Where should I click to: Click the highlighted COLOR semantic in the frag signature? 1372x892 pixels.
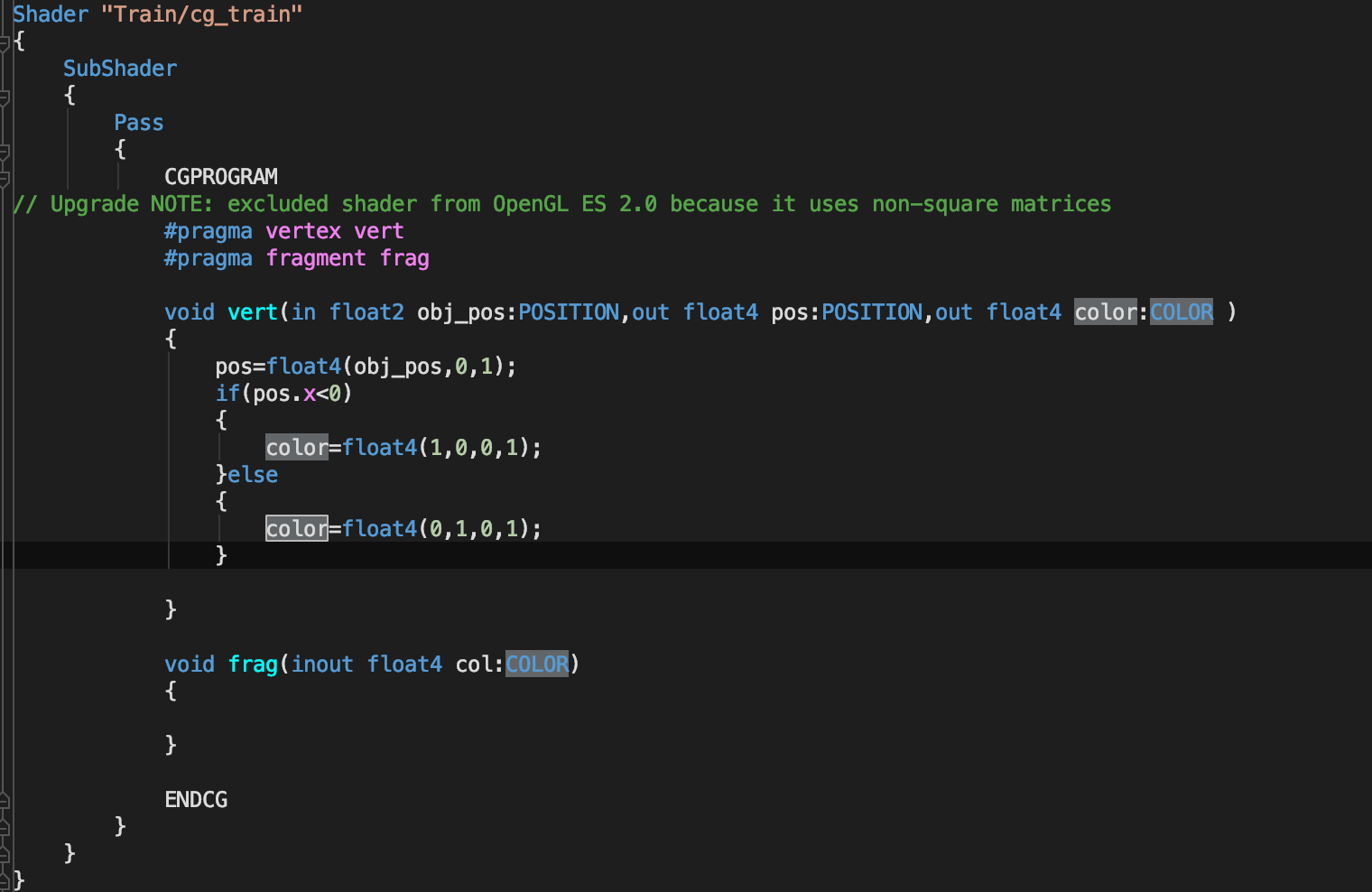(x=537, y=664)
